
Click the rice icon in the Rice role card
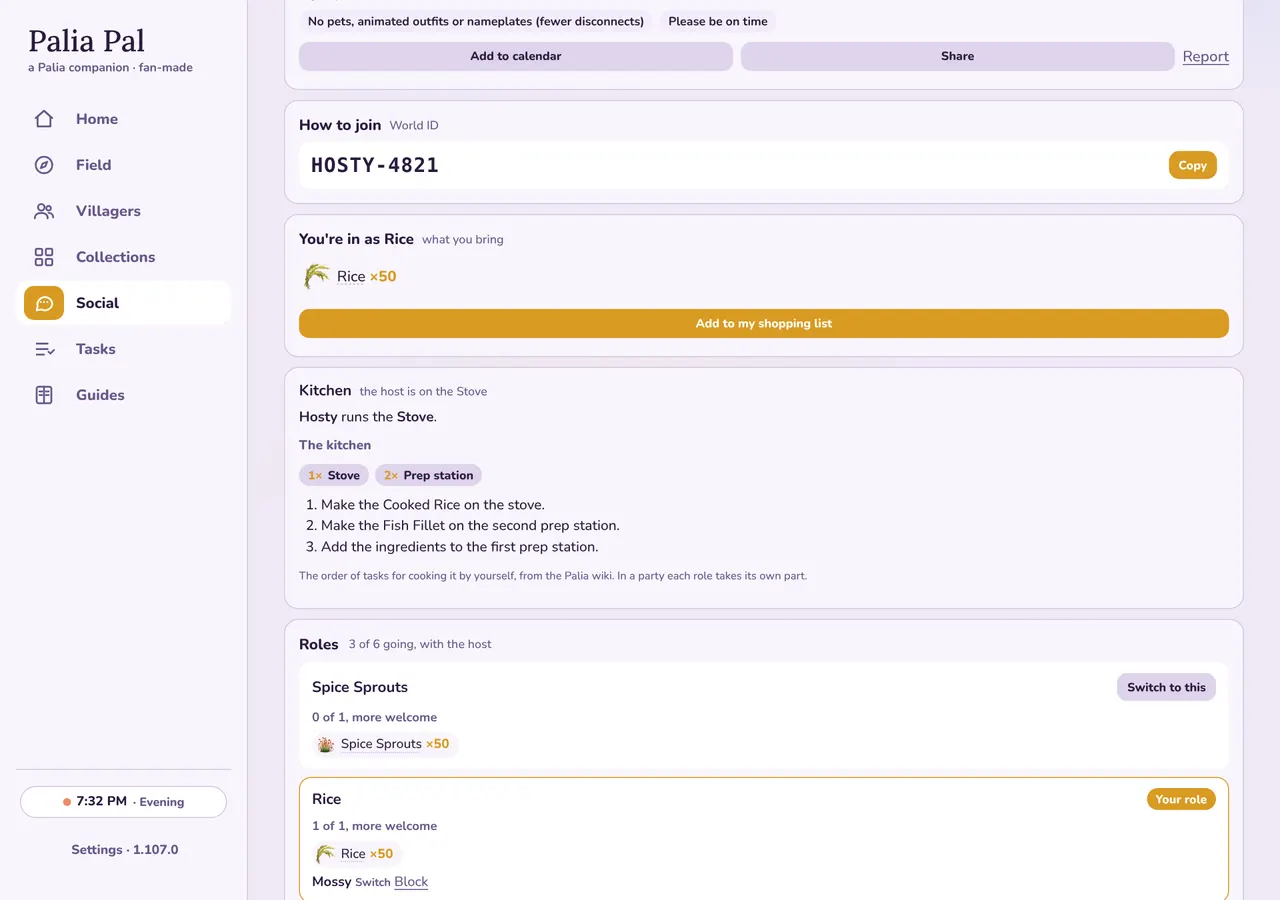325,854
